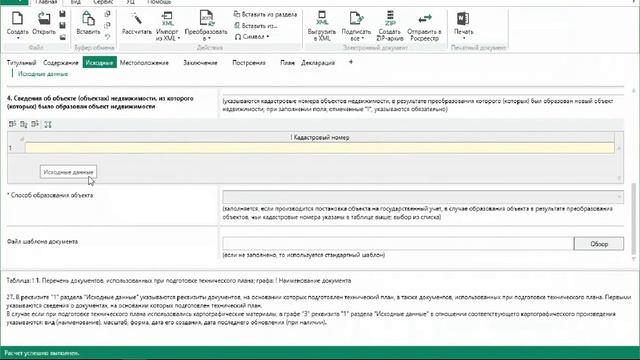Open the Помощь ribbon tab
The image size is (640, 360).
point(159,2)
